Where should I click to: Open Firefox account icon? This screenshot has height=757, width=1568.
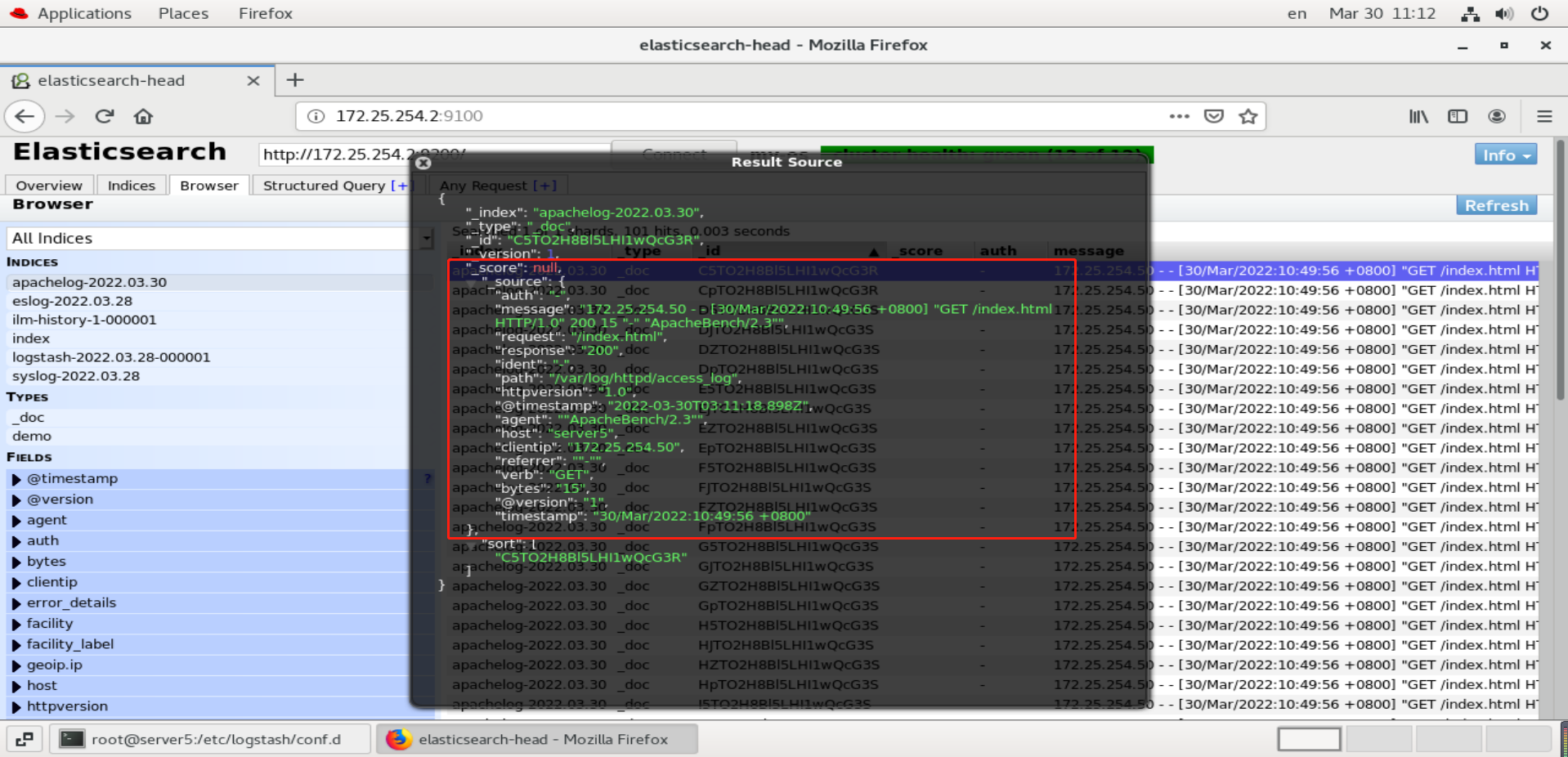click(x=1497, y=116)
